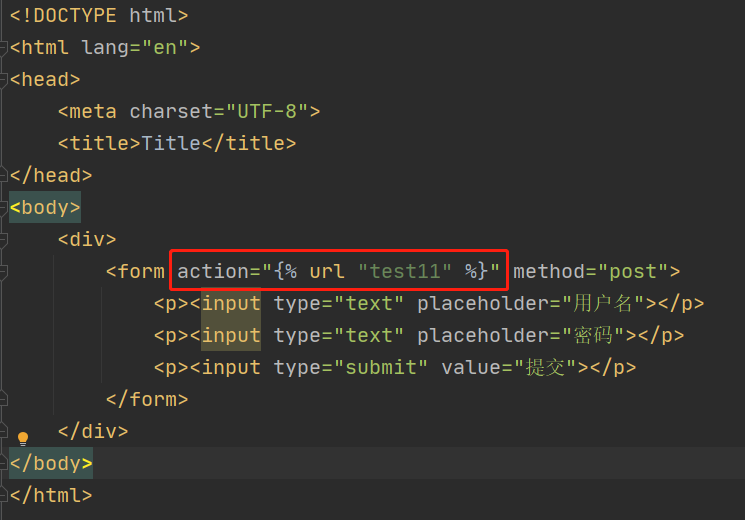Click the closing html tag

click(51, 495)
